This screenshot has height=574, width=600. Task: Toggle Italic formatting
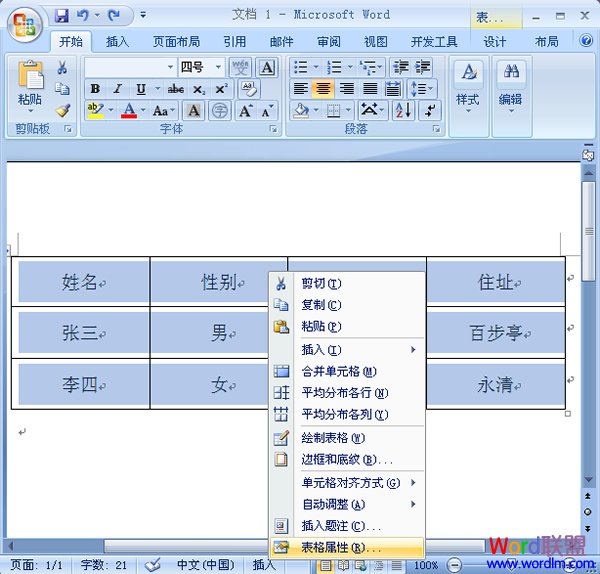(118, 89)
